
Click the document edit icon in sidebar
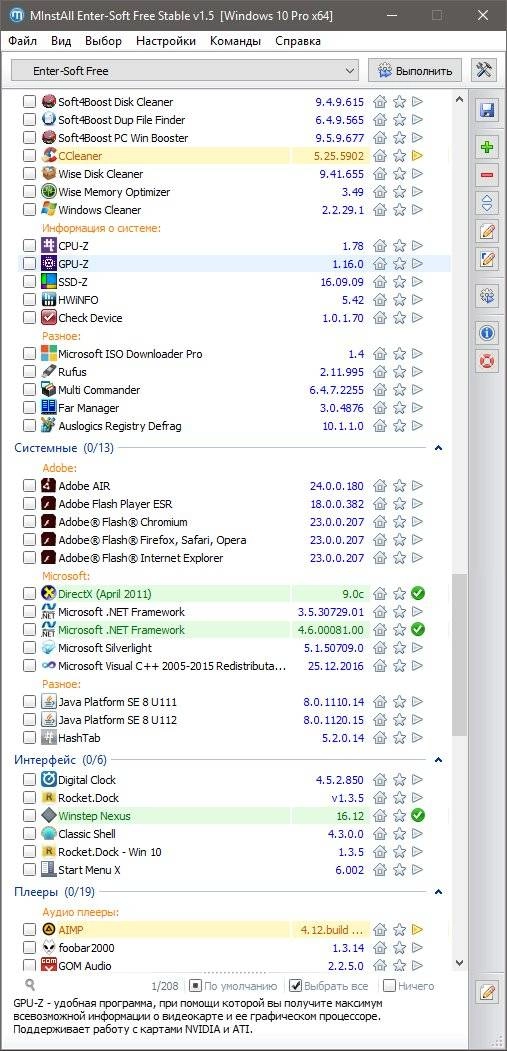[x=487, y=259]
